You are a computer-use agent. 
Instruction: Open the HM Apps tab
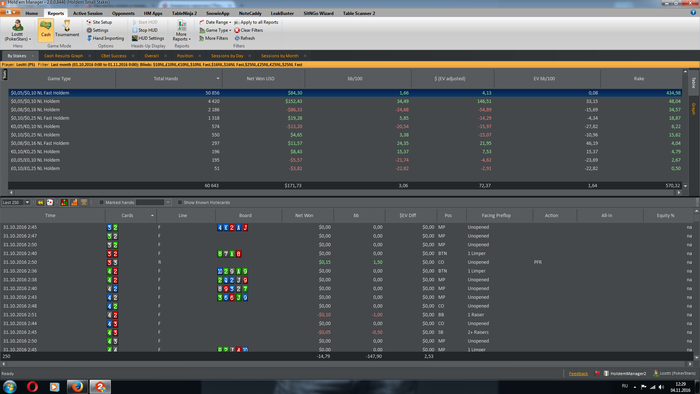click(153, 13)
